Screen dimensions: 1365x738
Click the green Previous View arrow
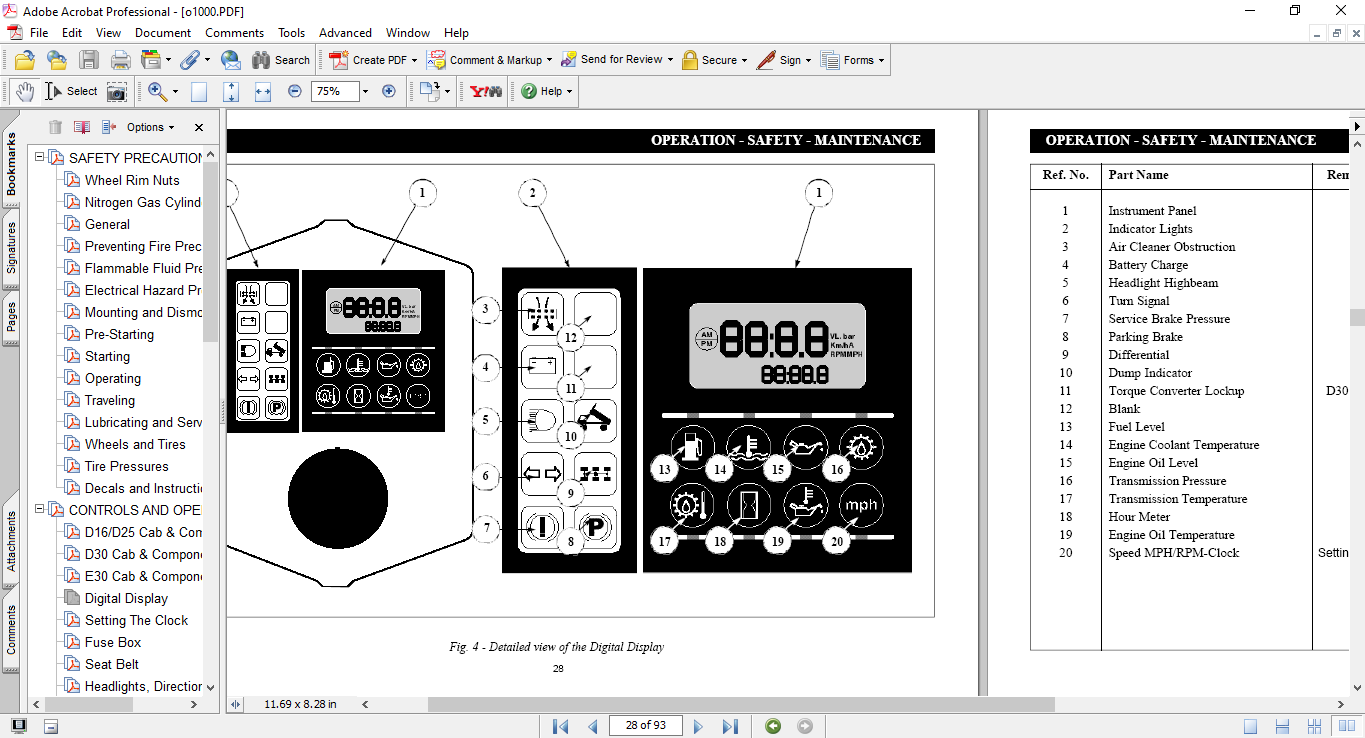[772, 726]
